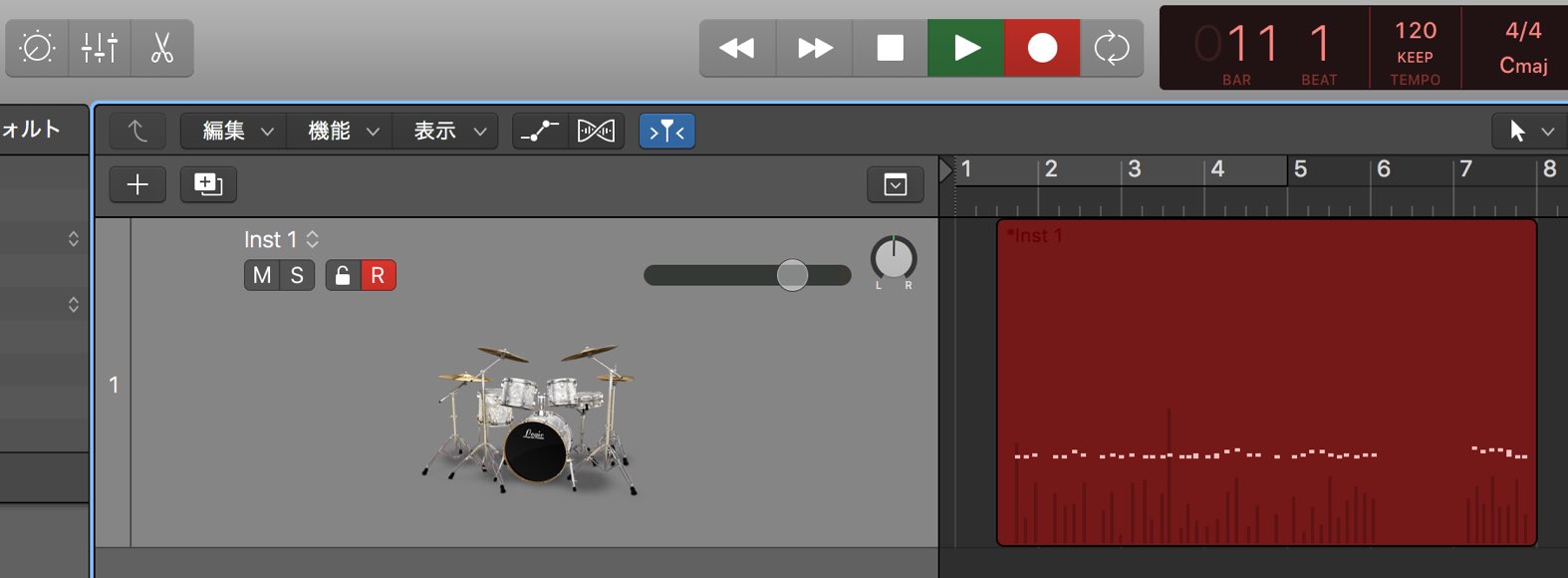
Task: Toggle the Catch playhead button
Action: (x=666, y=131)
